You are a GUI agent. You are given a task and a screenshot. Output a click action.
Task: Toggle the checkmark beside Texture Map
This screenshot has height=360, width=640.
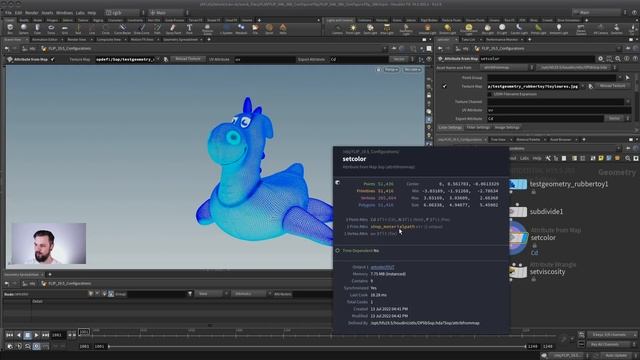[444, 86]
